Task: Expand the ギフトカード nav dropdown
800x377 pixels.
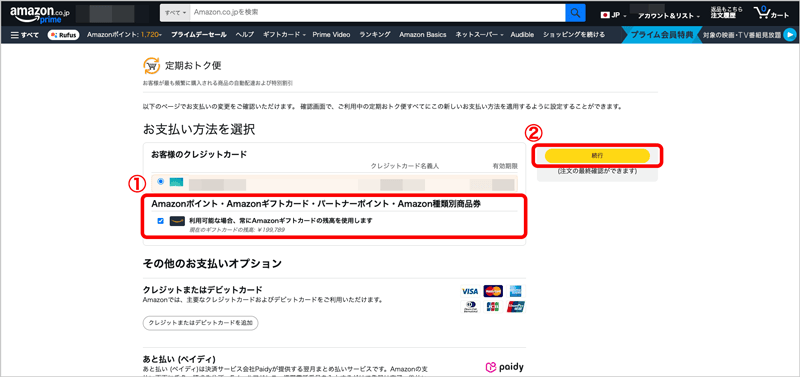Action: [x=284, y=35]
